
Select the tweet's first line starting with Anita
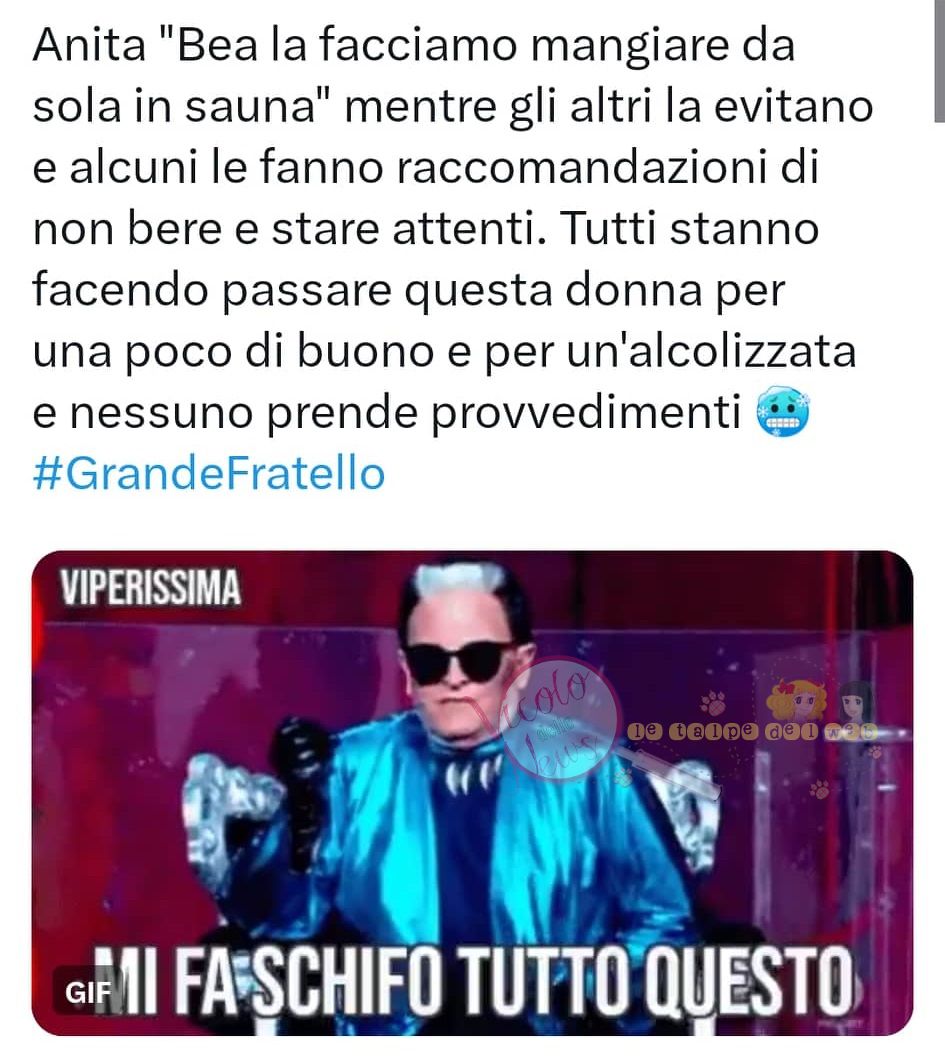413,45
